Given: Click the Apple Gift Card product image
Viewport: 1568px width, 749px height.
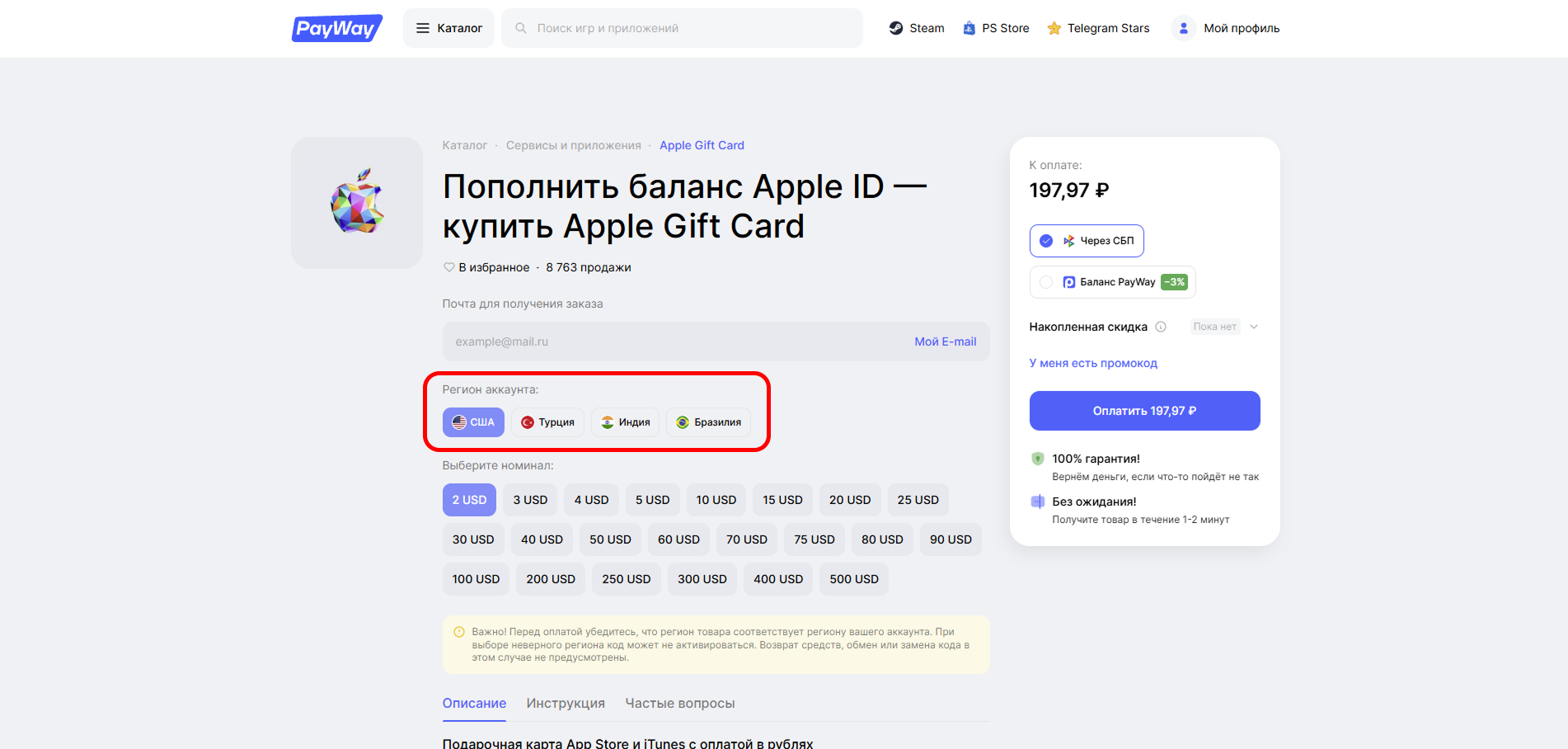Looking at the screenshot, I should (x=357, y=202).
